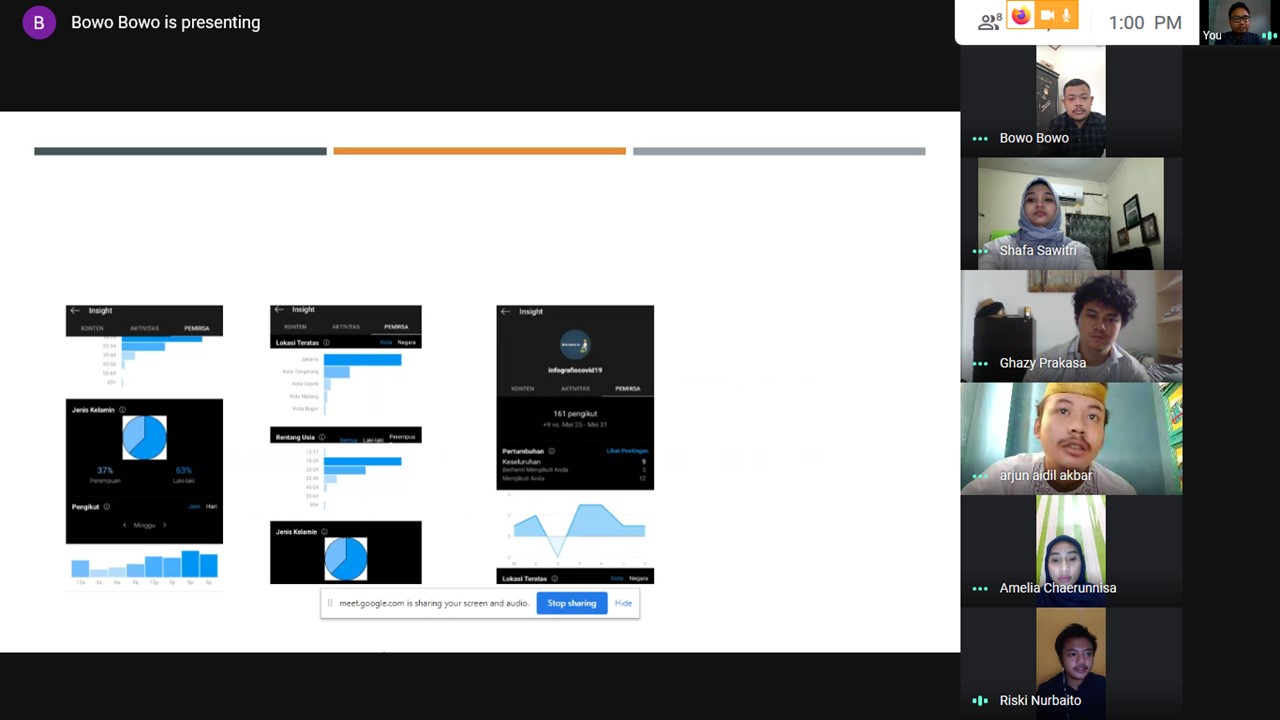
Task: Toggle the camera indicator icon
Action: tap(1047, 15)
